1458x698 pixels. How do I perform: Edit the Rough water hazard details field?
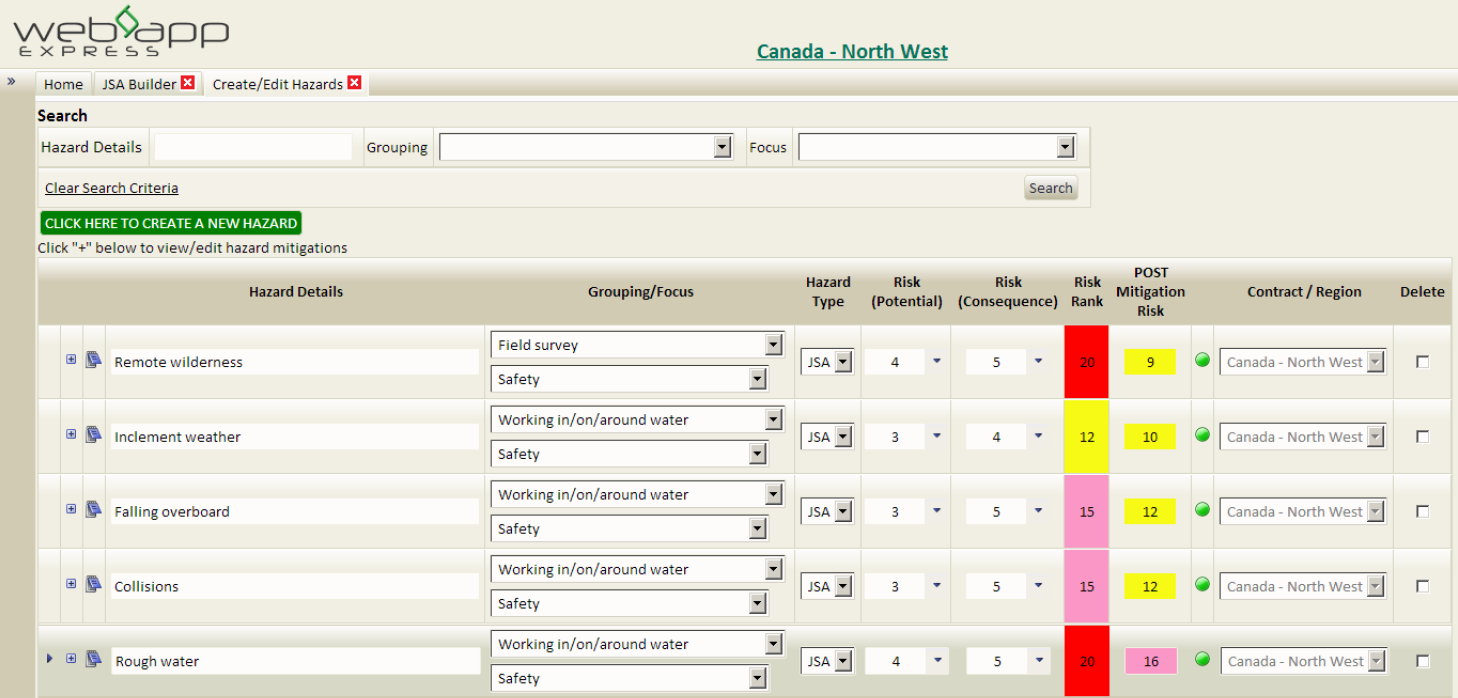pos(295,661)
